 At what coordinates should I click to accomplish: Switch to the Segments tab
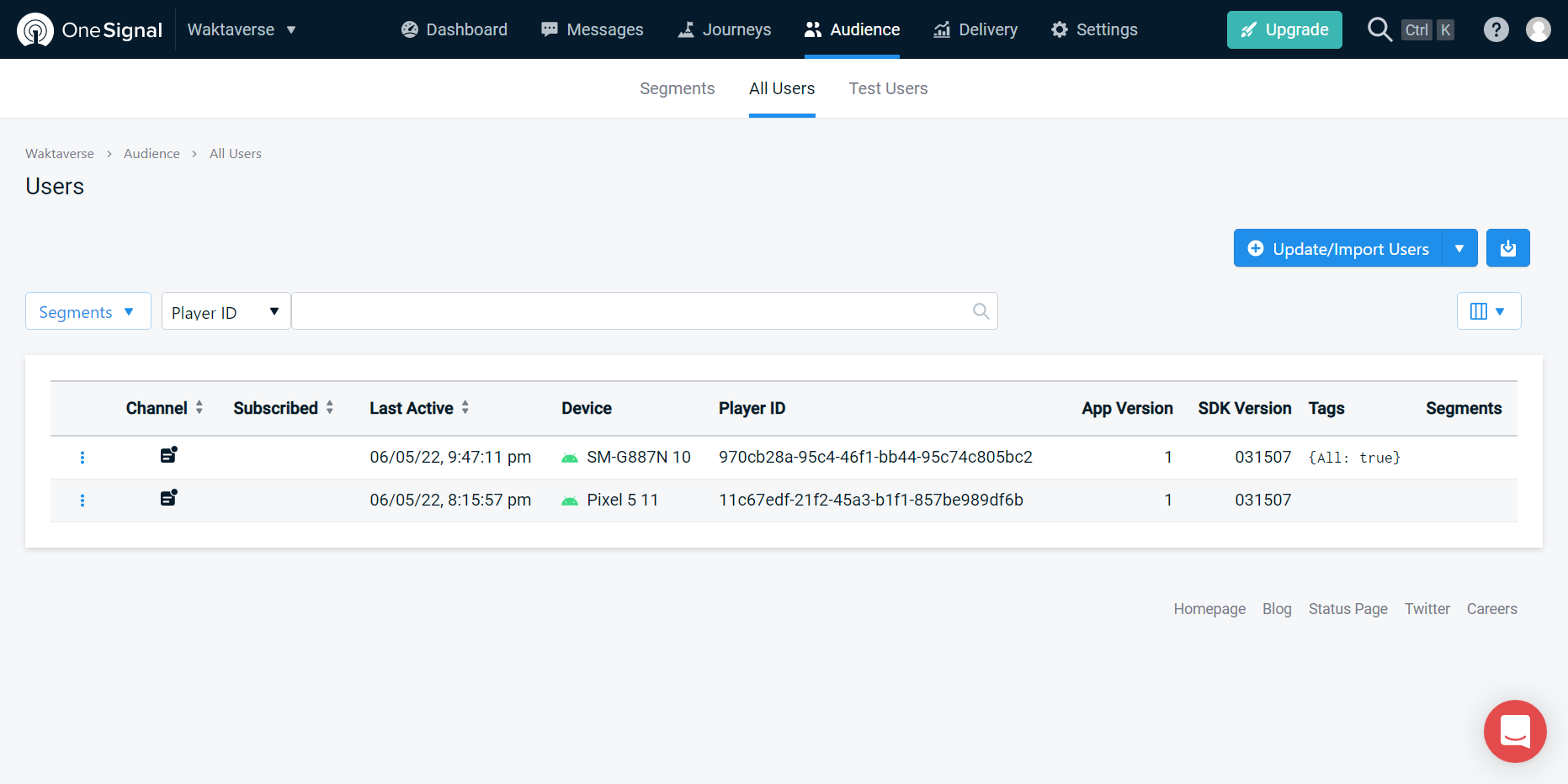[678, 88]
